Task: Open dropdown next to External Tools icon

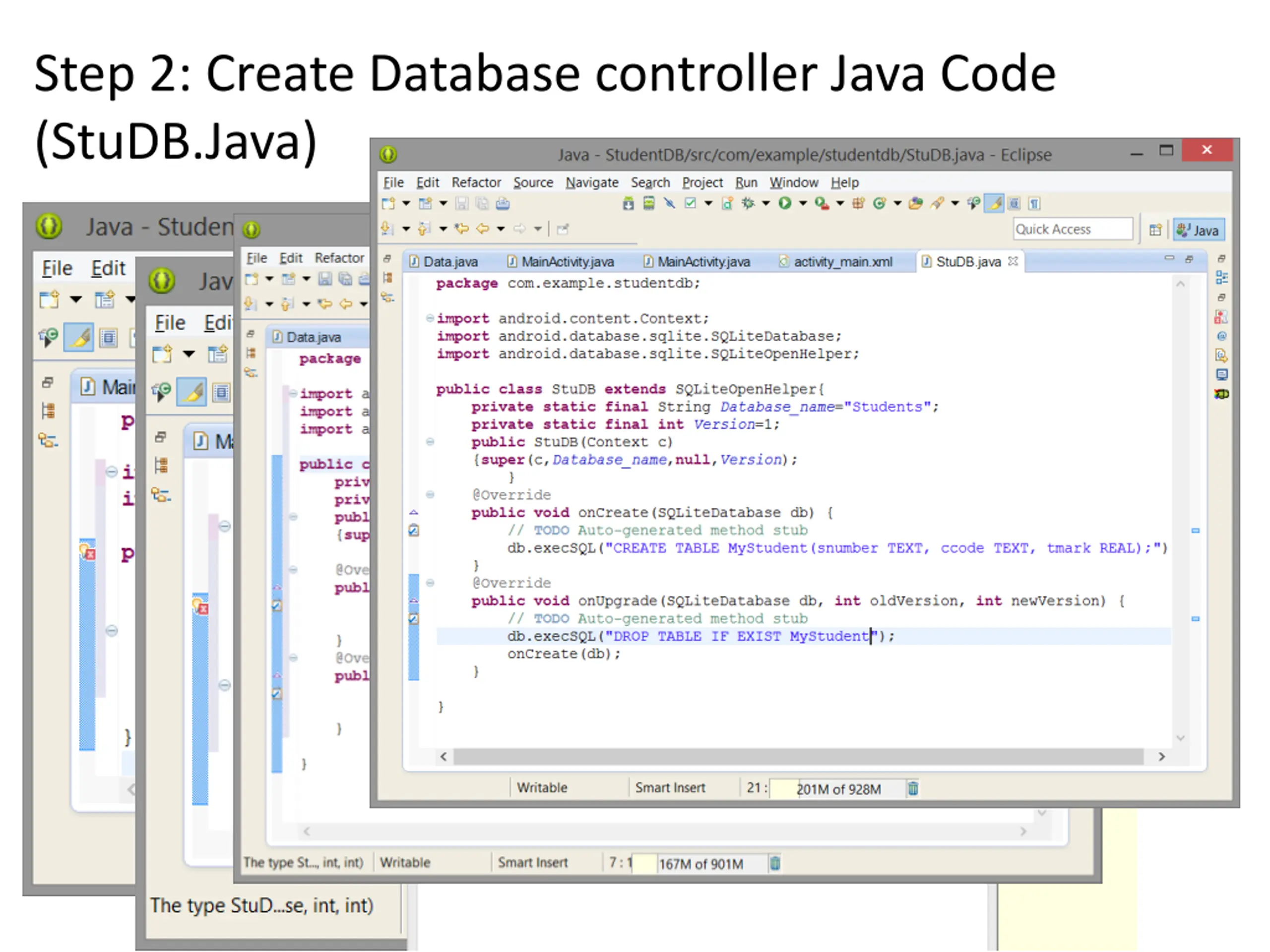Action: 840,203
